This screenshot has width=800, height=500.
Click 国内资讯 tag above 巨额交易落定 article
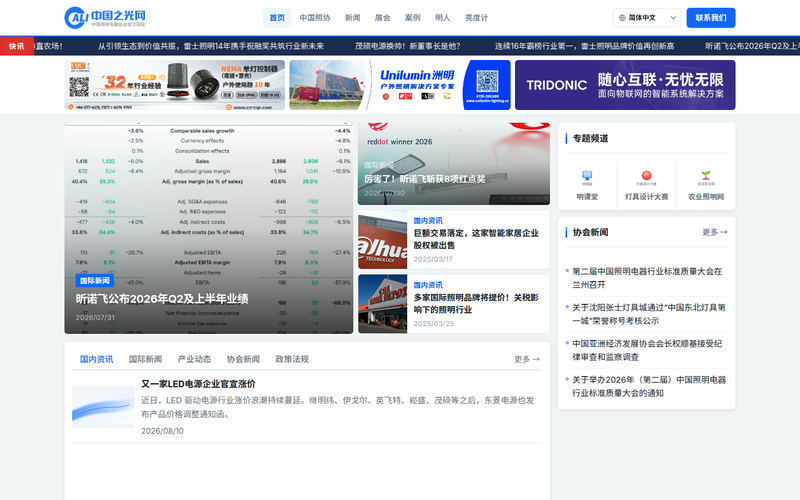pyautogui.click(x=428, y=220)
